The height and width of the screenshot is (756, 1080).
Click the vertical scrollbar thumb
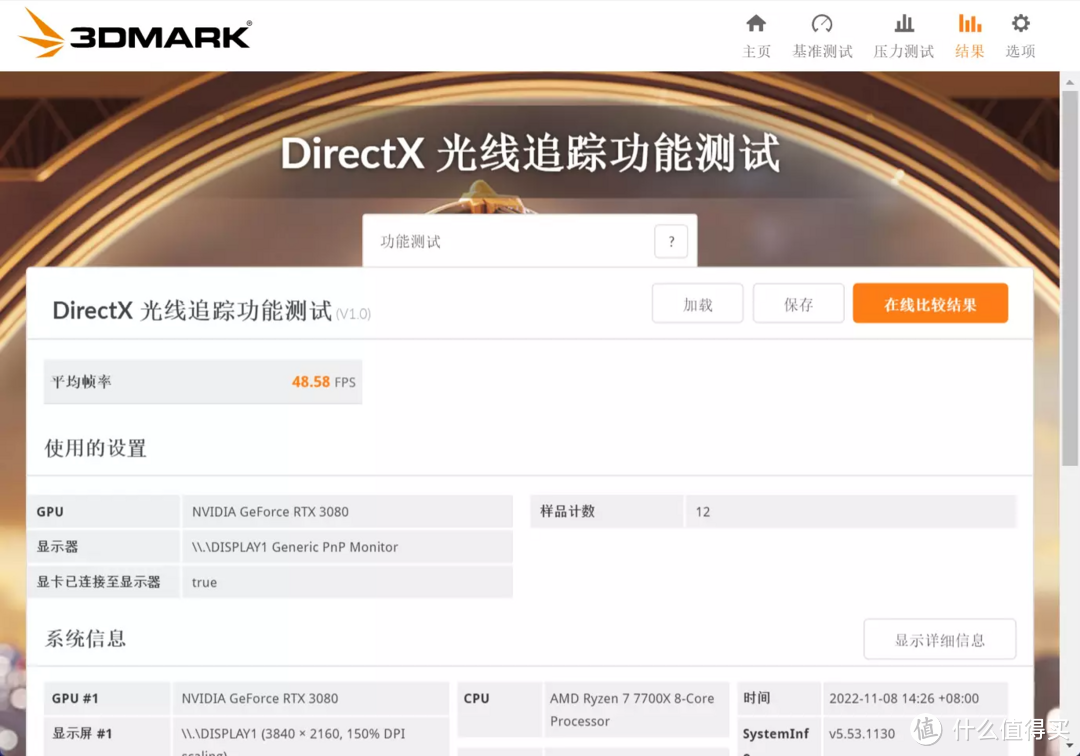click(x=1069, y=279)
